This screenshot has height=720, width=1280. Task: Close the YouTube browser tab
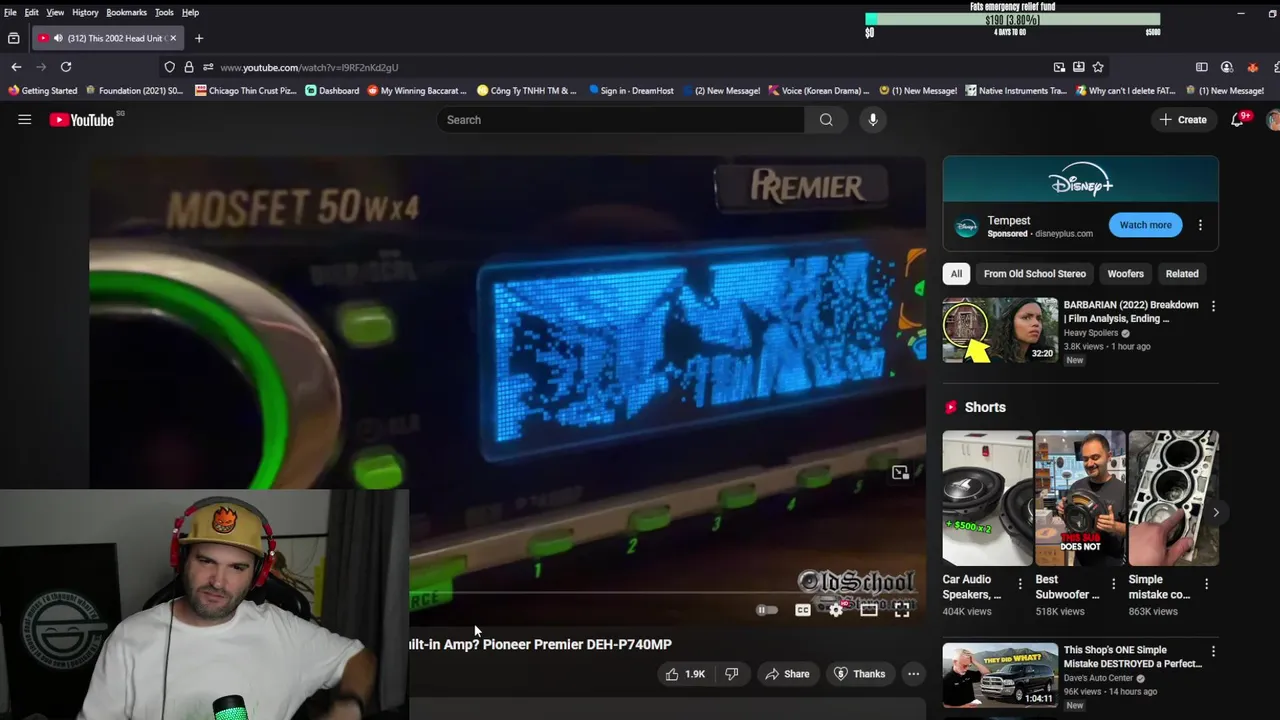coord(173,38)
